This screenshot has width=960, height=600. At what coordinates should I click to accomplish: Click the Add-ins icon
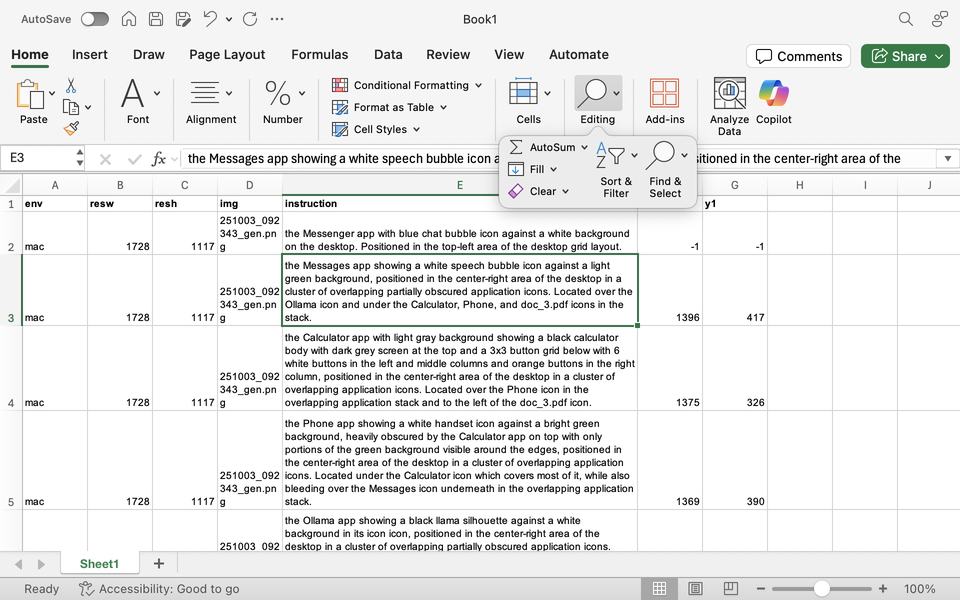pyautogui.click(x=664, y=95)
